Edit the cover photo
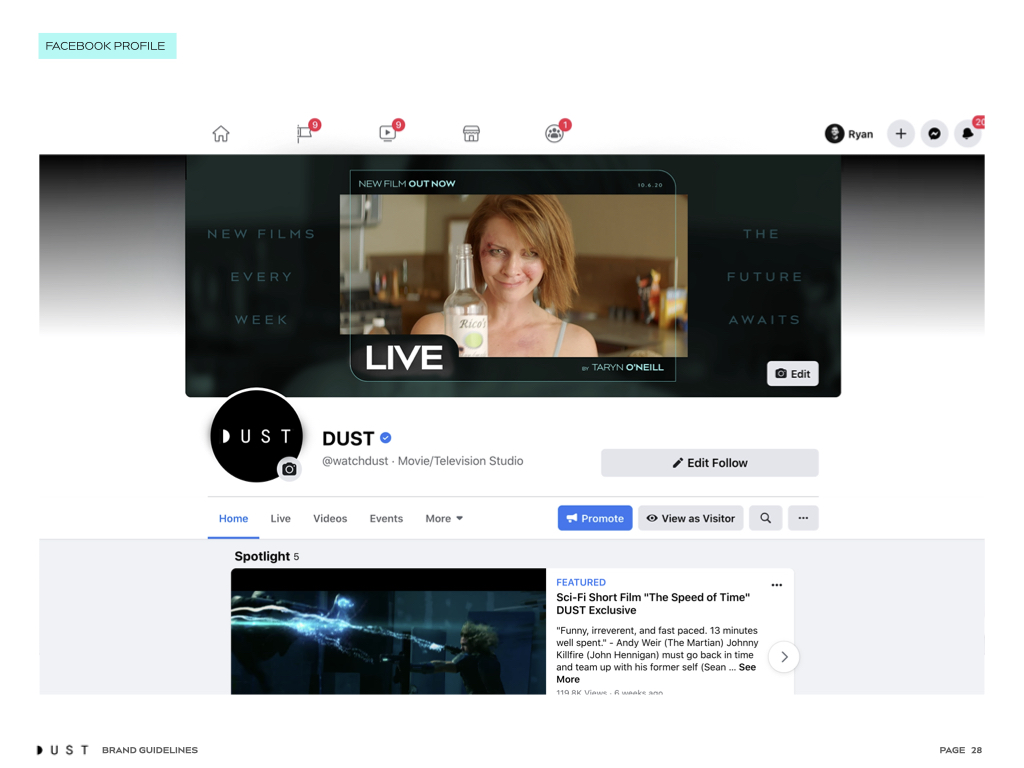The height and width of the screenshot is (768, 1024). tap(792, 374)
